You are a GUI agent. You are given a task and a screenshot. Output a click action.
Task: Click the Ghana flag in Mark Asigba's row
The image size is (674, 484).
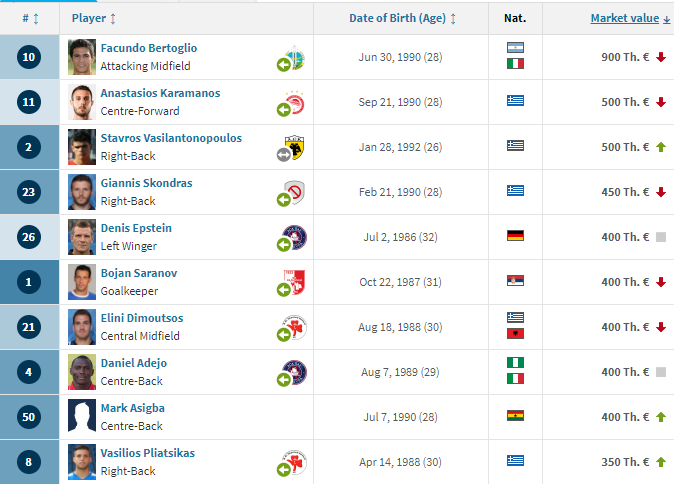515,416
